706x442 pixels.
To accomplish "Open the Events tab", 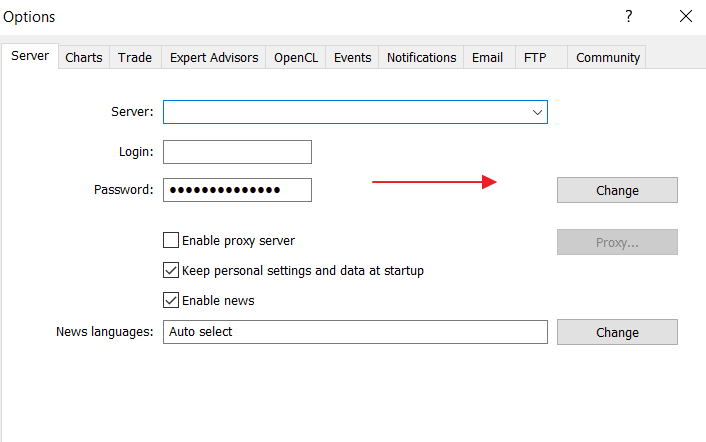I will click(x=352, y=58).
